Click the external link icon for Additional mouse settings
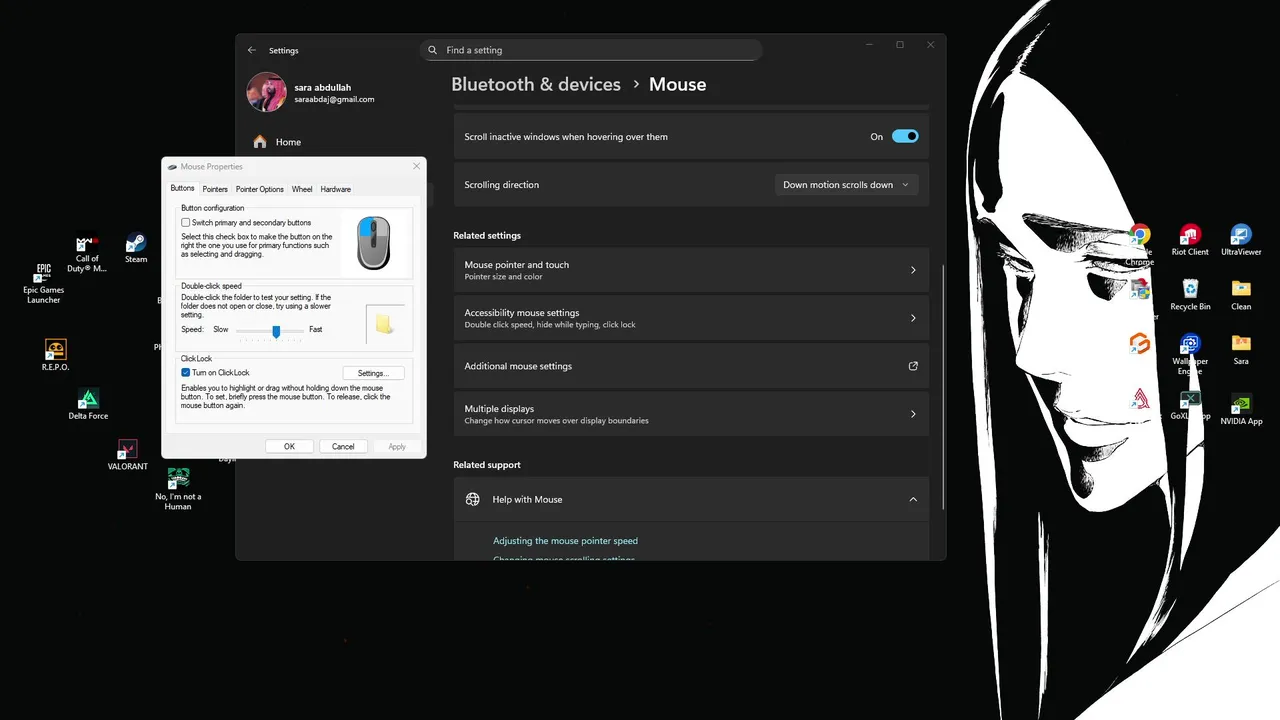Screen dimensions: 1280x720 [x=913, y=366]
